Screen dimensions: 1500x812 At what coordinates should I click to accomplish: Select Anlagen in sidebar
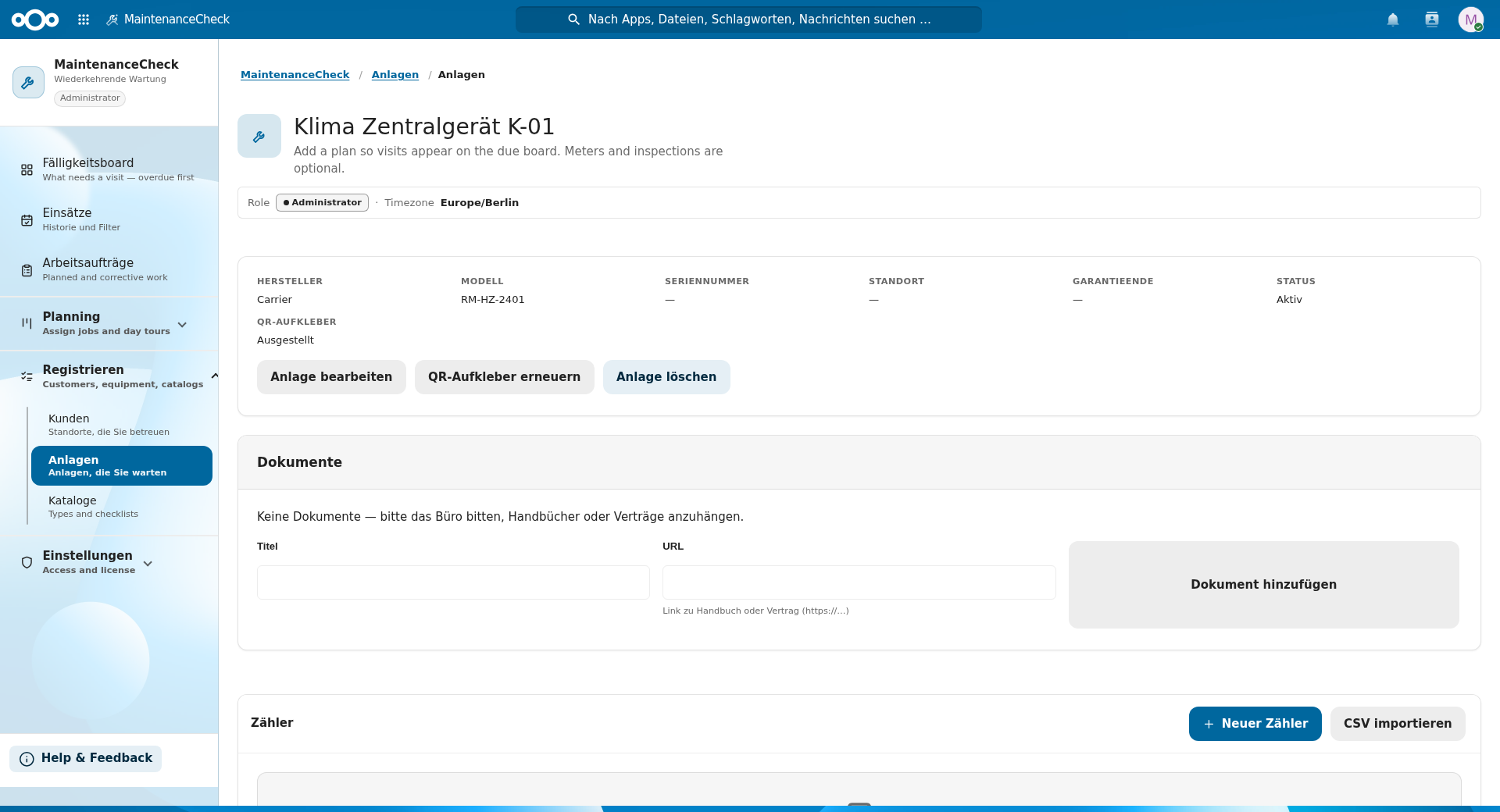122,465
